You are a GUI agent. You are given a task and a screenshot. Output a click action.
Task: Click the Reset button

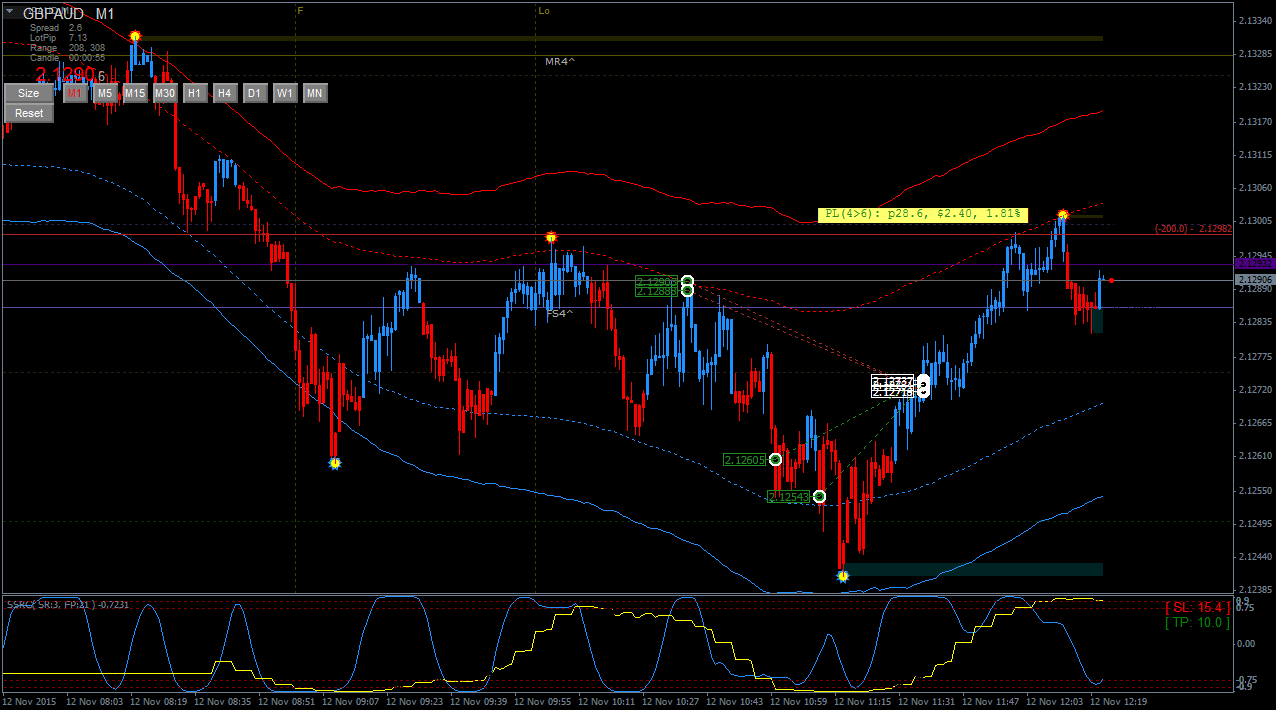pyautogui.click(x=29, y=113)
